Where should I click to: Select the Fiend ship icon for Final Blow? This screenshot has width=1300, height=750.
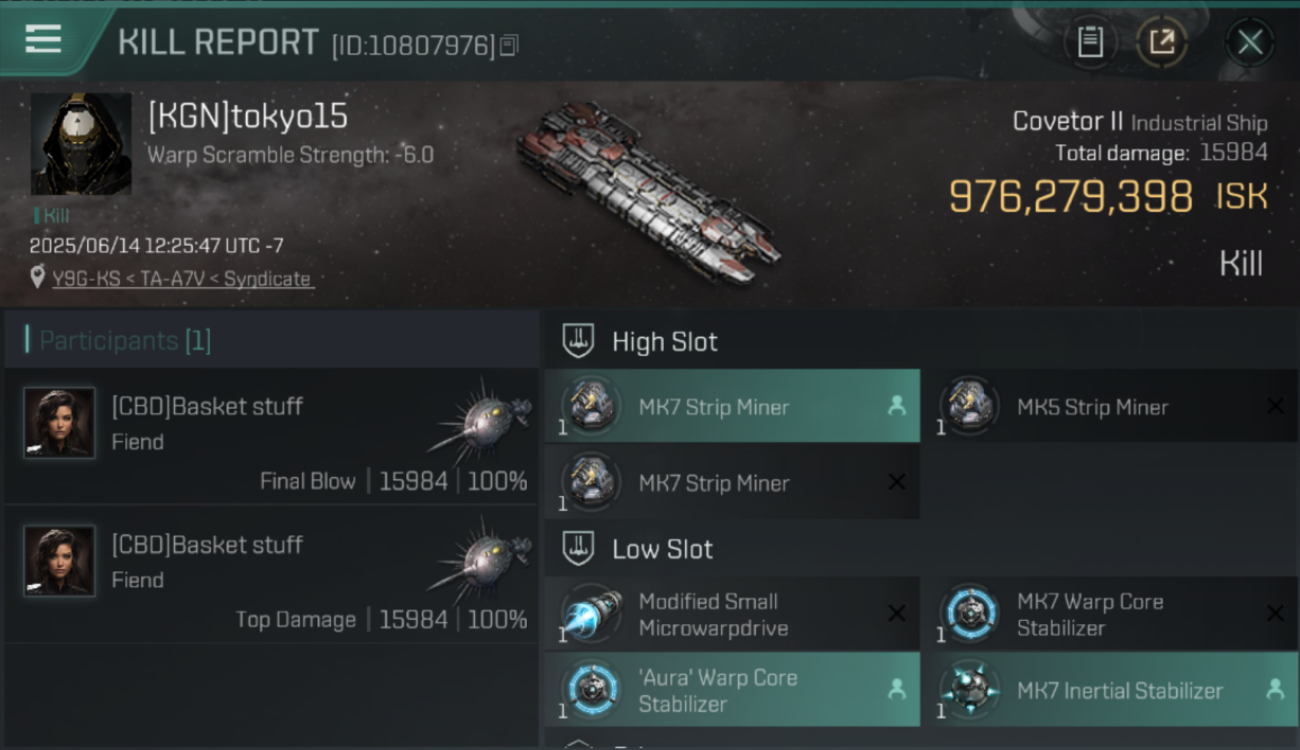point(483,419)
